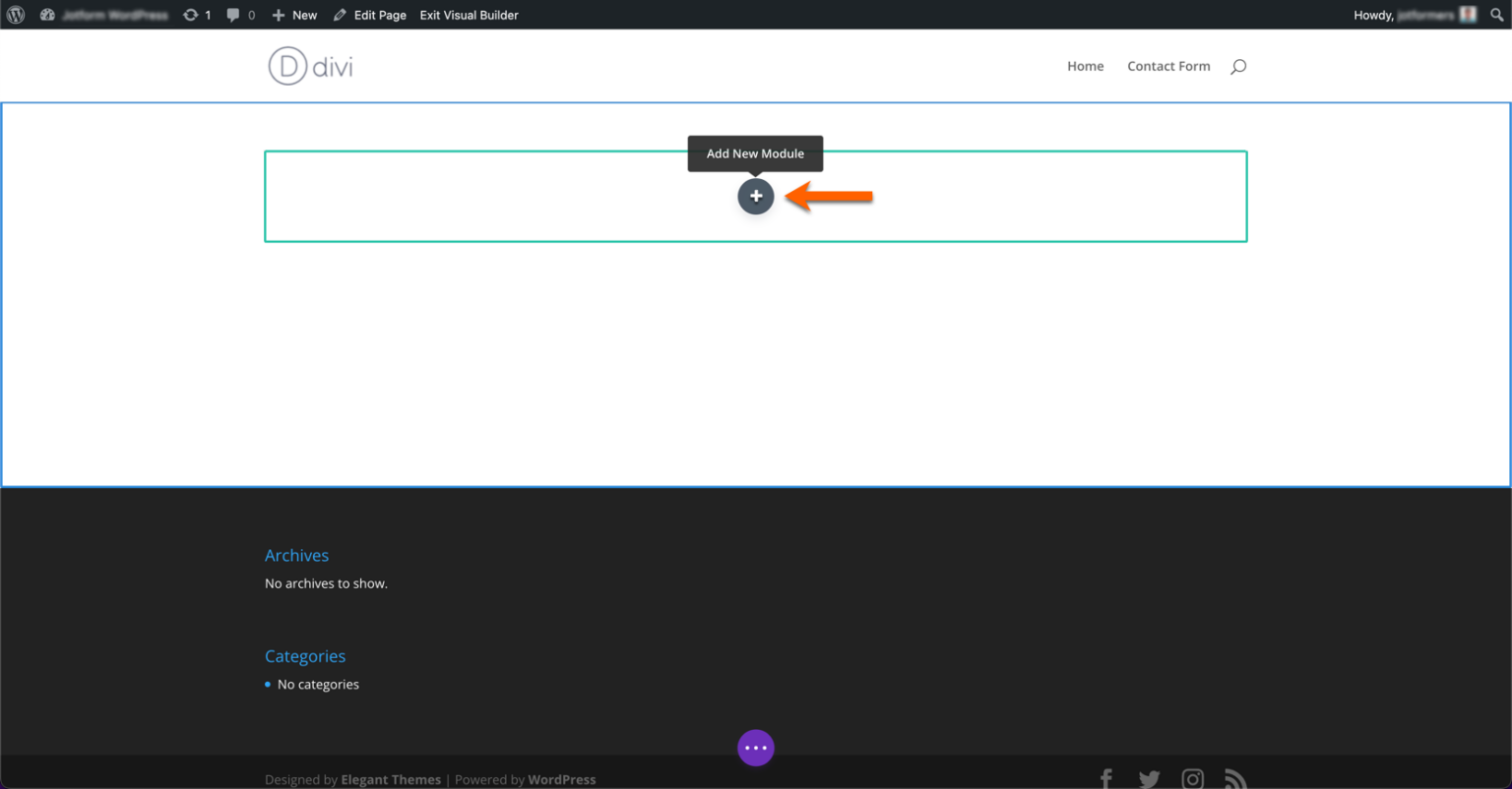Select Contact Form in the site navigation
This screenshot has width=1512, height=789.
(x=1168, y=66)
